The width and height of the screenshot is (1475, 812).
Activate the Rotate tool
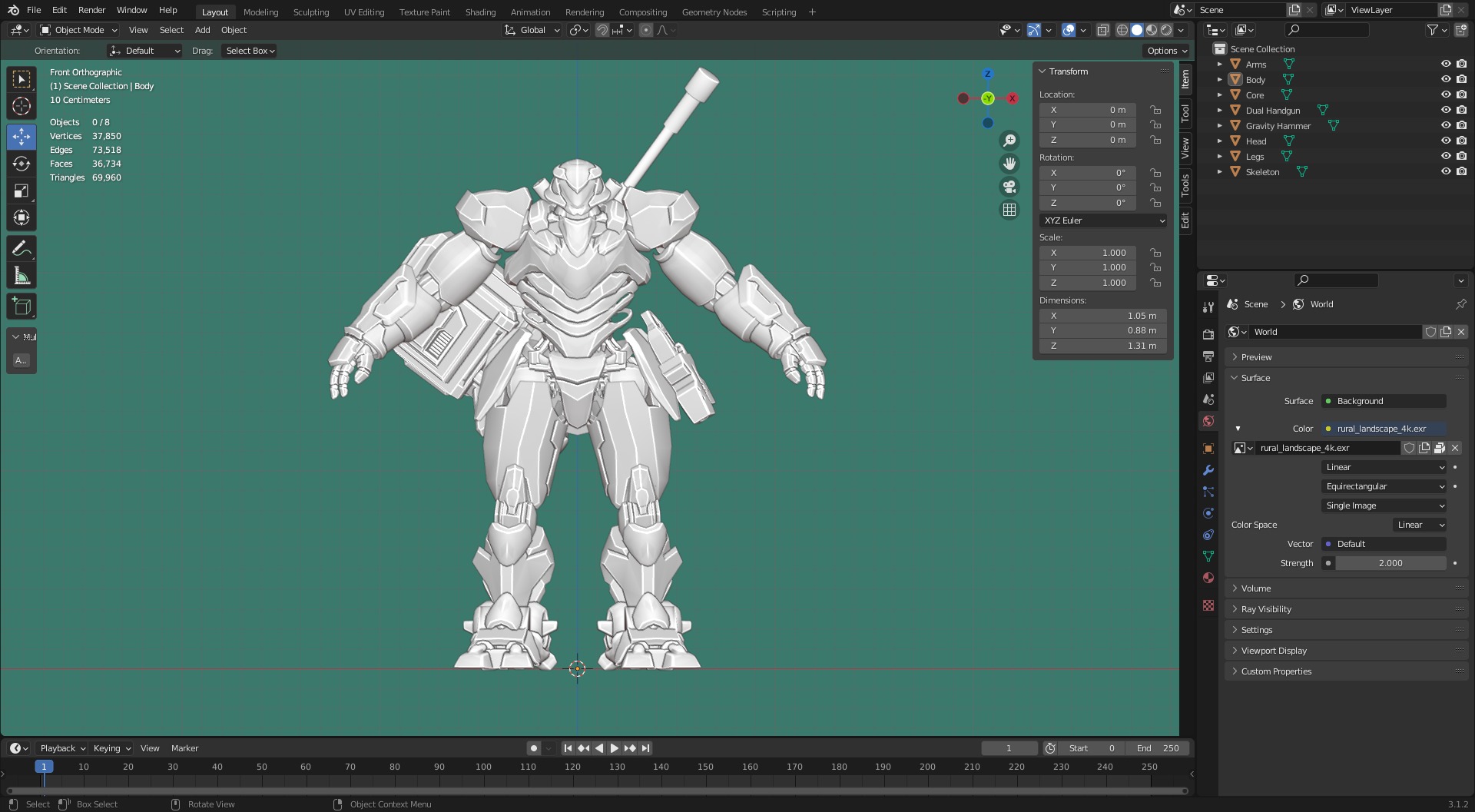[x=22, y=164]
